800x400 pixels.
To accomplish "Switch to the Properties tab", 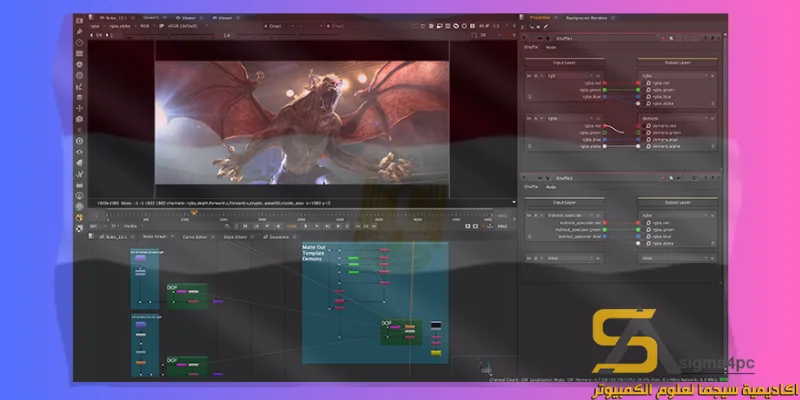I will 540,18.
